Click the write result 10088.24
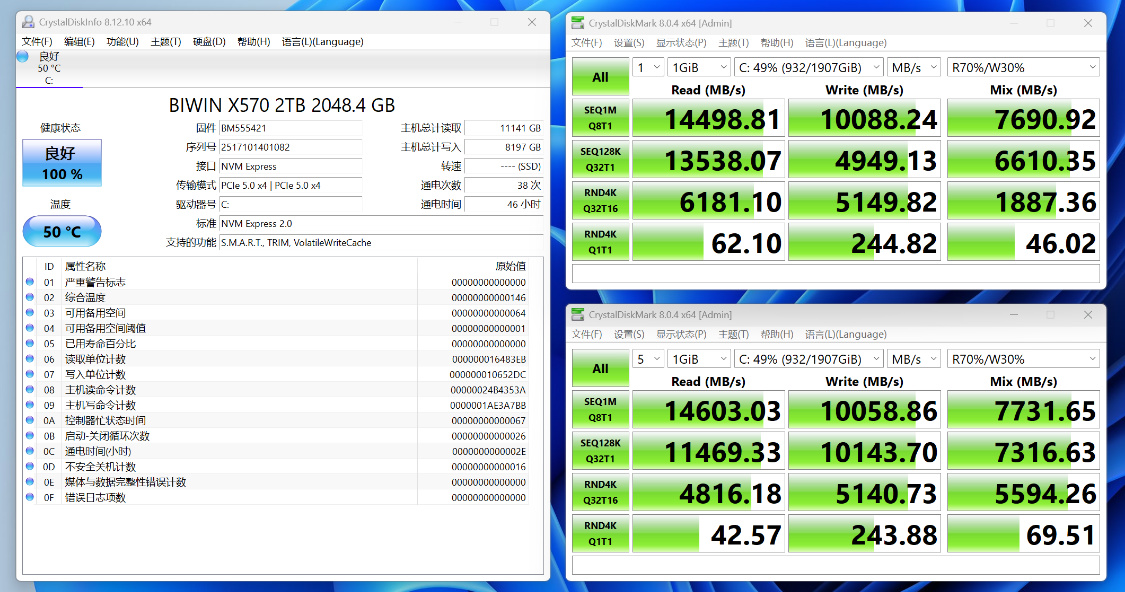The image size is (1125, 592). coord(865,118)
